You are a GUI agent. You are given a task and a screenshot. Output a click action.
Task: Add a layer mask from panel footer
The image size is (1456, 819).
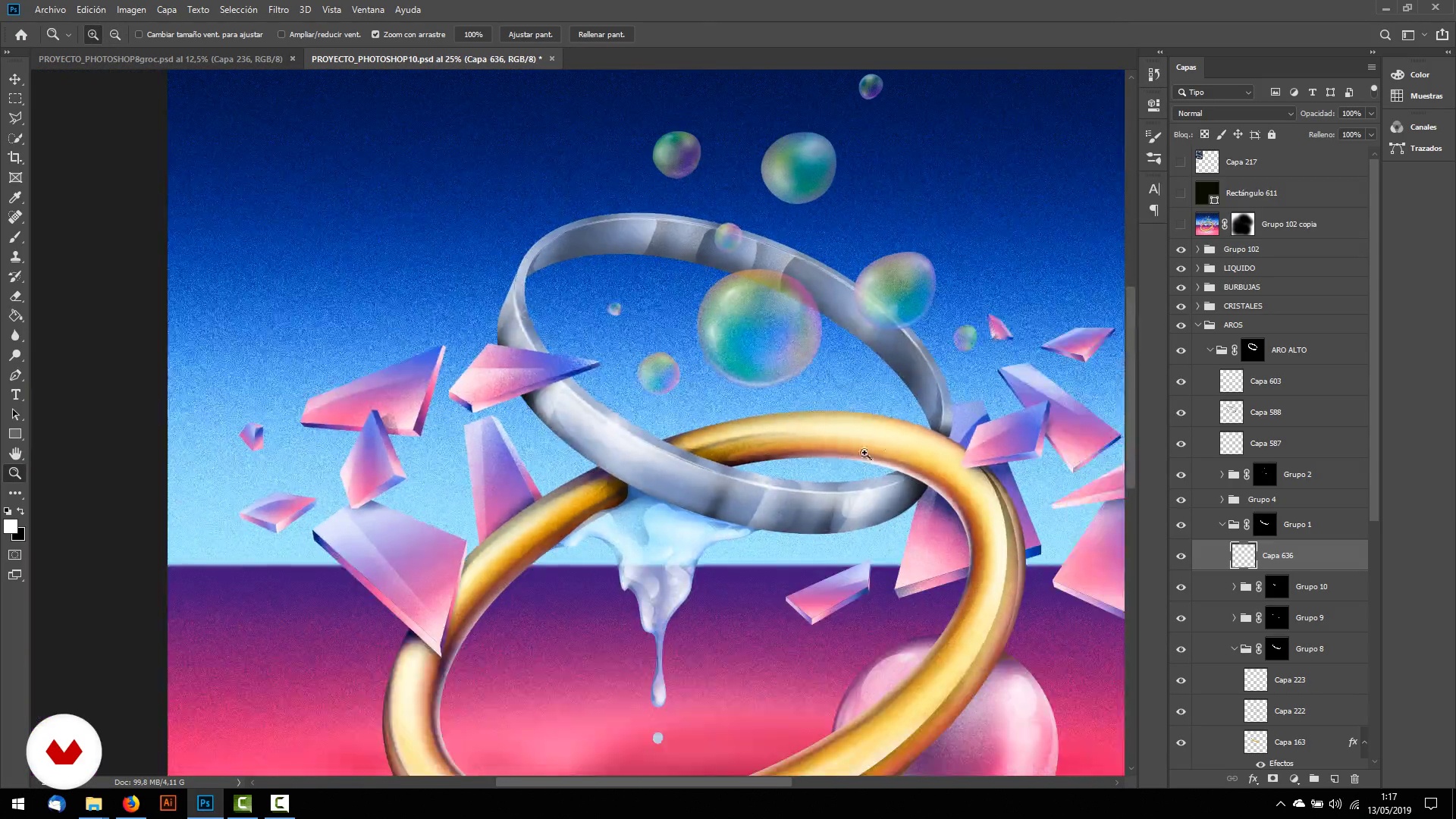(x=1273, y=778)
